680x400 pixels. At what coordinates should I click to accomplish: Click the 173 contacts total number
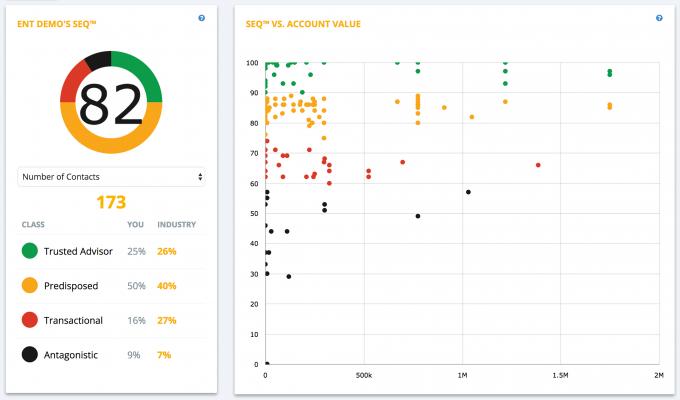[111, 202]
